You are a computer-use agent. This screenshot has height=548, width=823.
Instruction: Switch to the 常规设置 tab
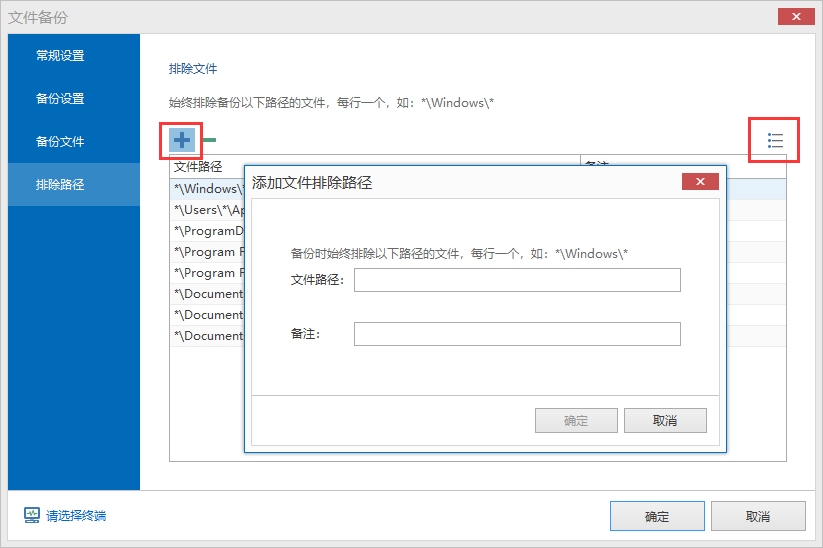click(60, 56)
